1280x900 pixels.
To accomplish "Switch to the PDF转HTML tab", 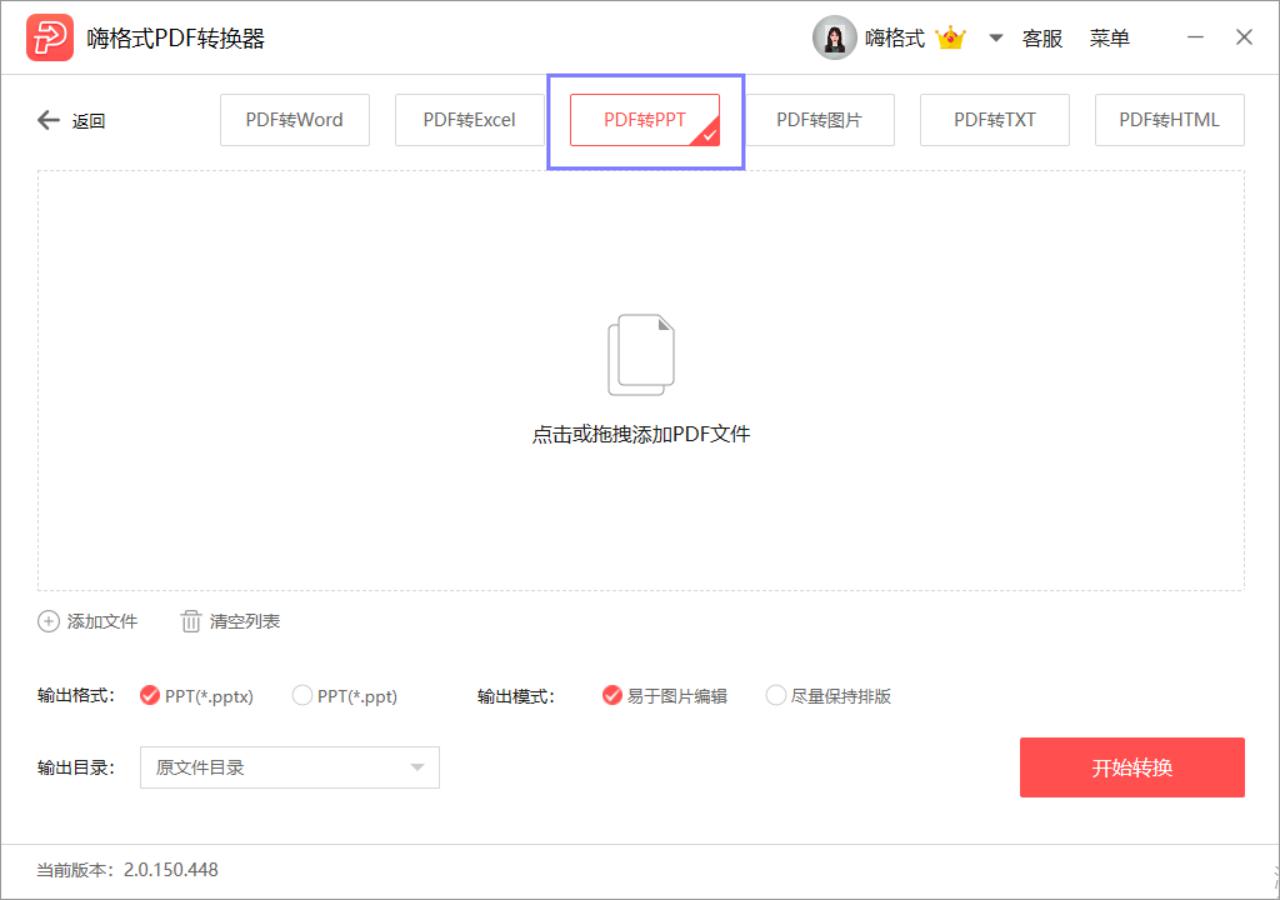I will [1170, 120].
